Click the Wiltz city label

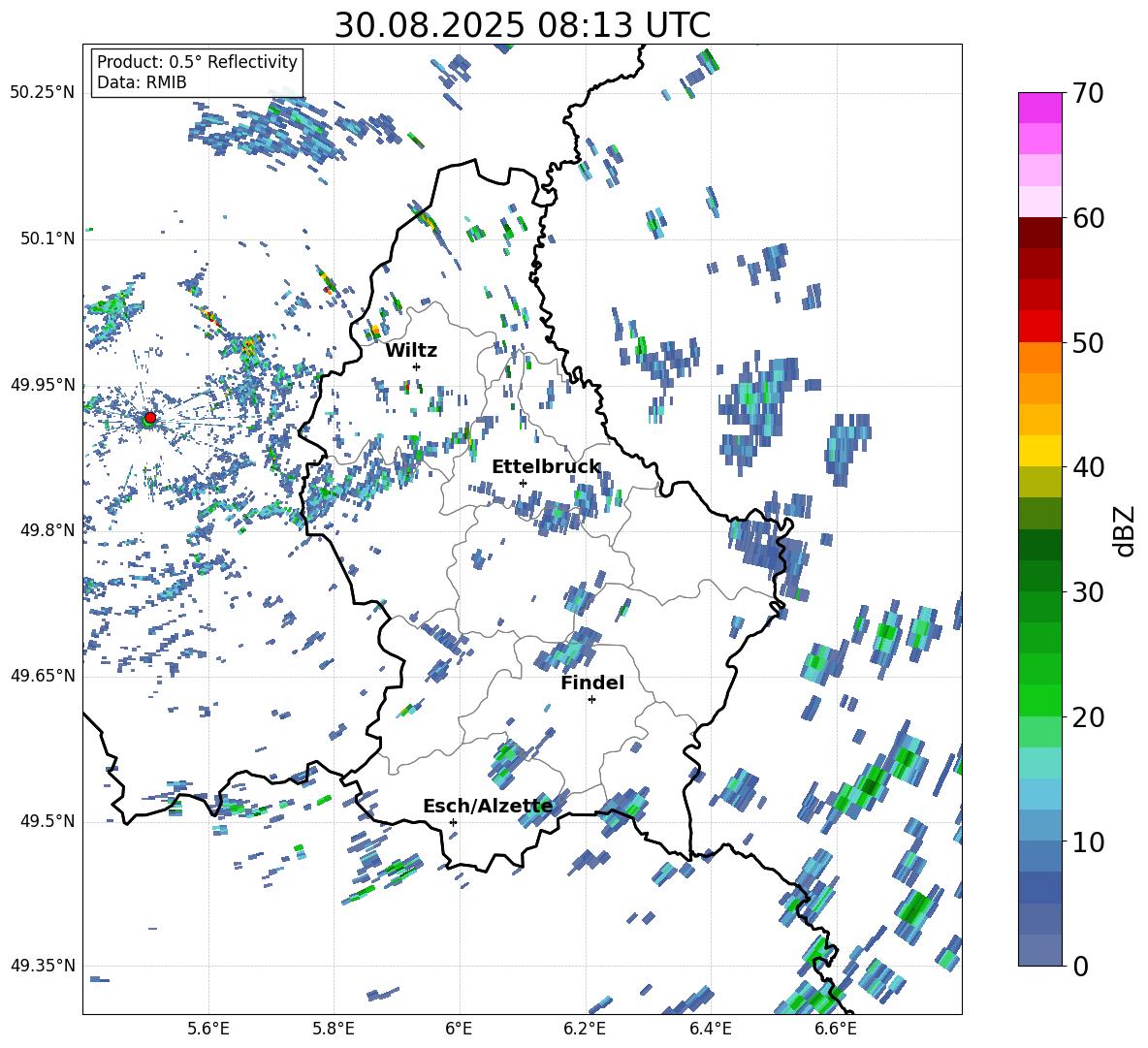pos(411,351)
